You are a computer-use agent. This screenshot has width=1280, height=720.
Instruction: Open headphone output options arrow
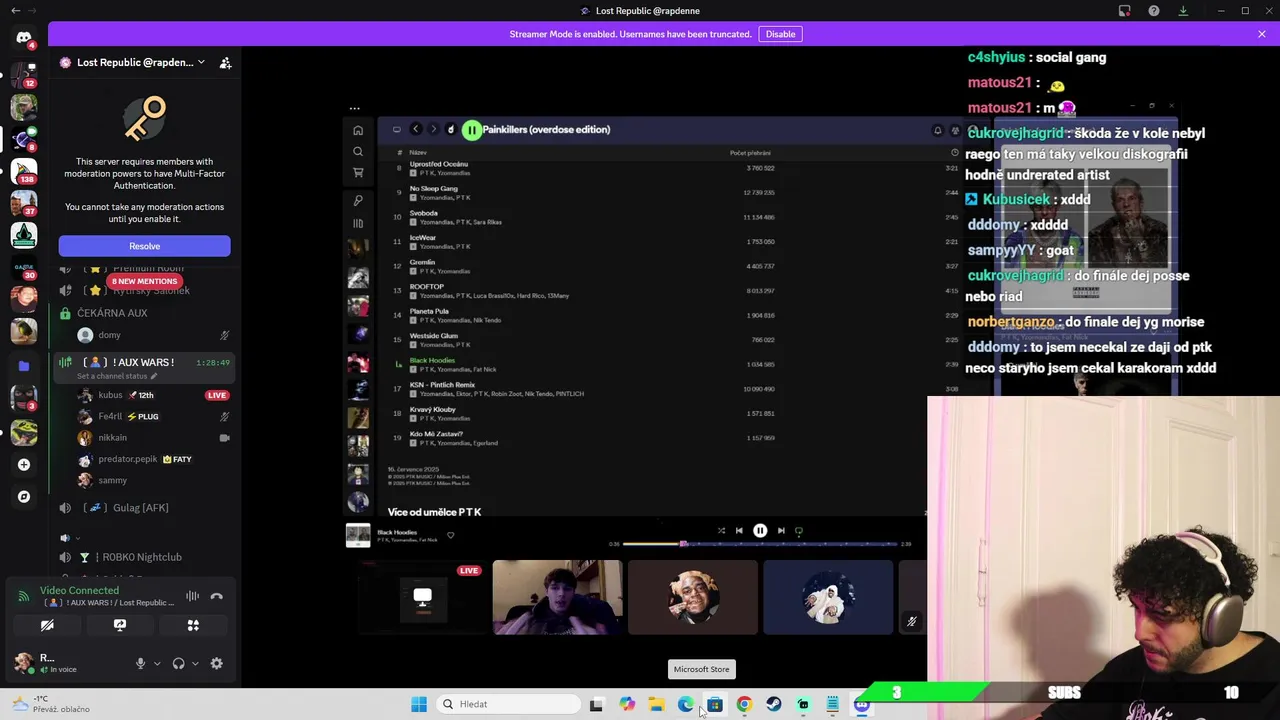[194, 663]
